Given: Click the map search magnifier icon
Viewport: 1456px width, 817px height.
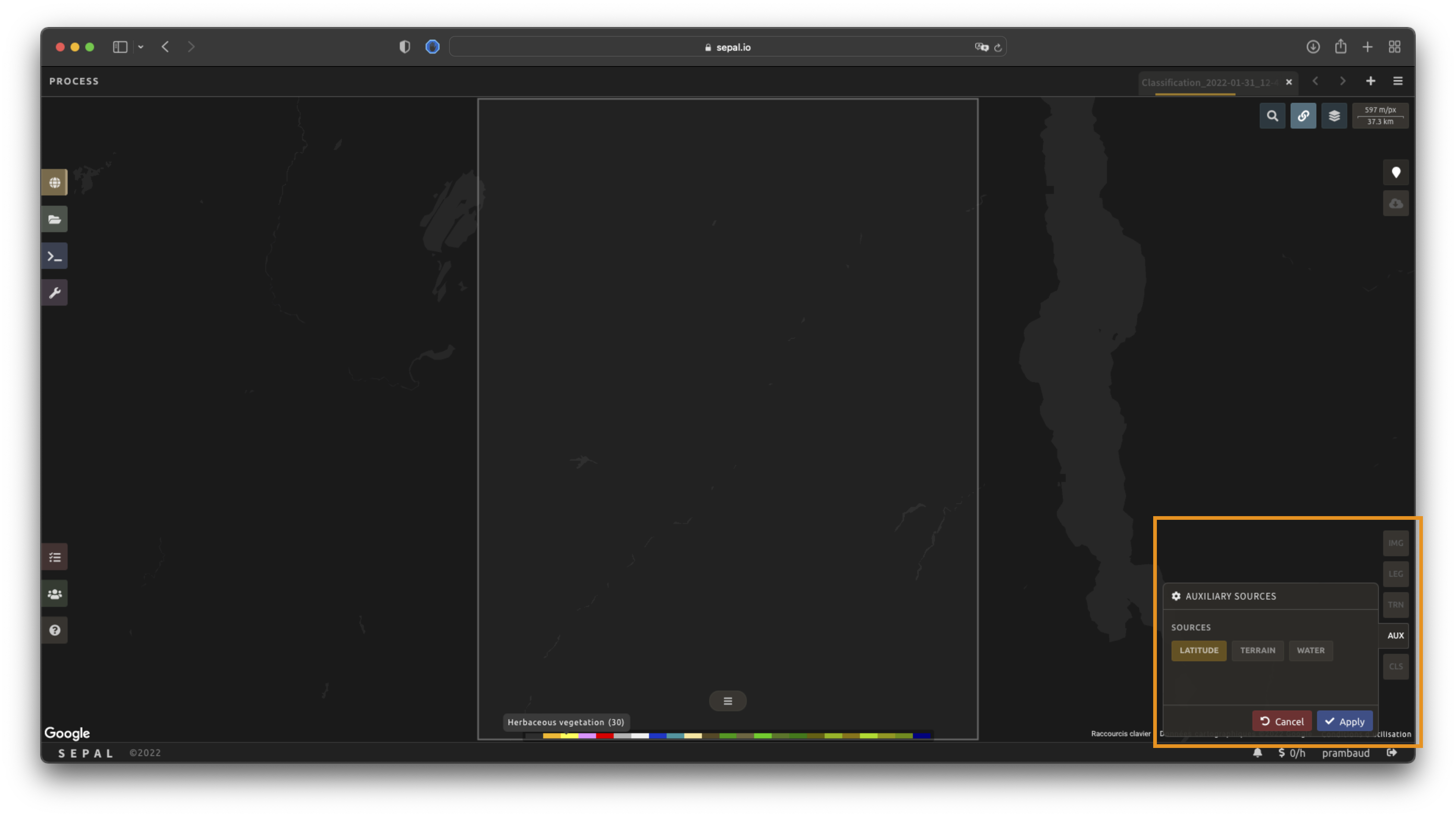Looking at the screenshot, I should 1272,116.
